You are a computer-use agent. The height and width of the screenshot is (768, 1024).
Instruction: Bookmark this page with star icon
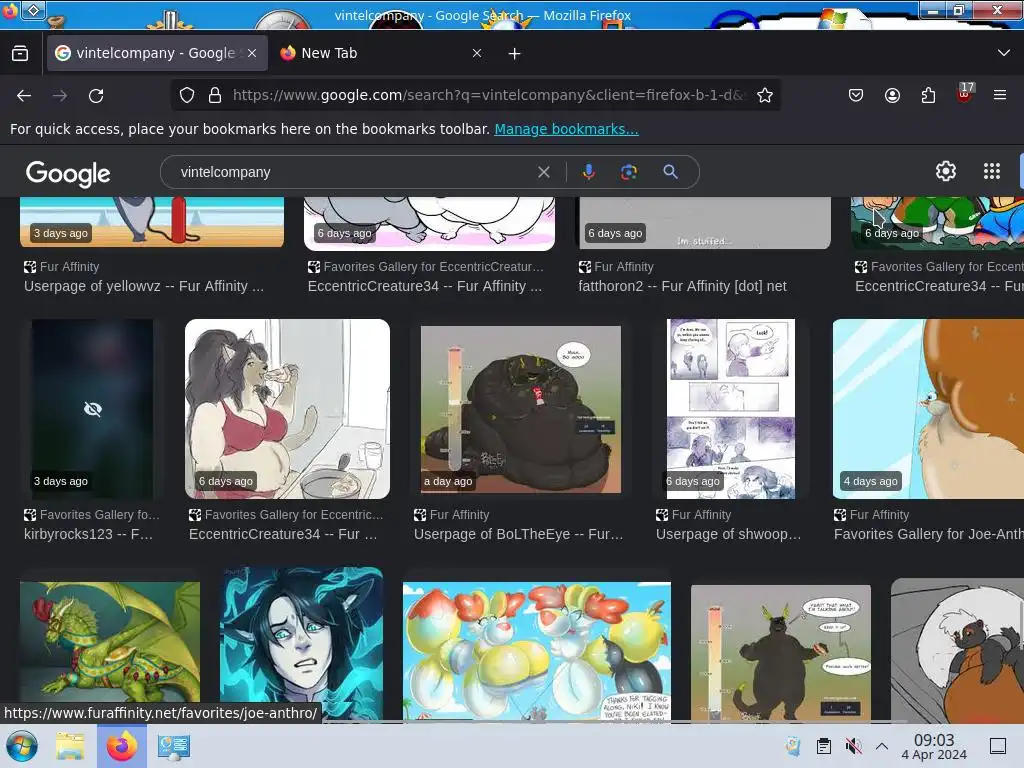(x=765, y=95)
